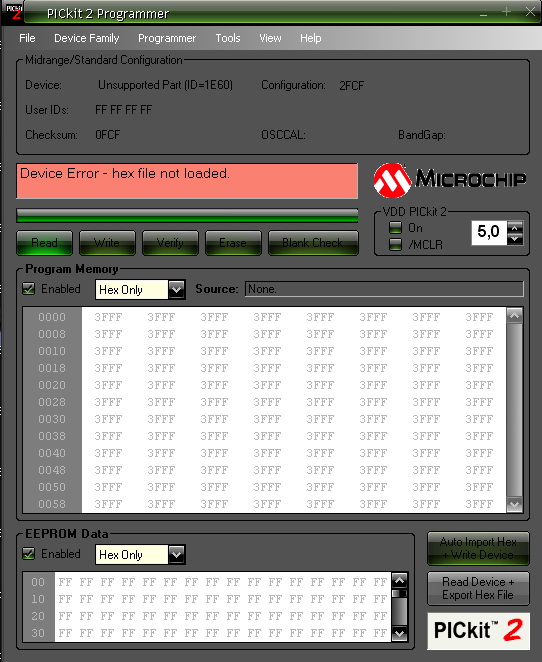Open the Device Family menu
The image size is (542, 662).
click(x=87, y=38)
